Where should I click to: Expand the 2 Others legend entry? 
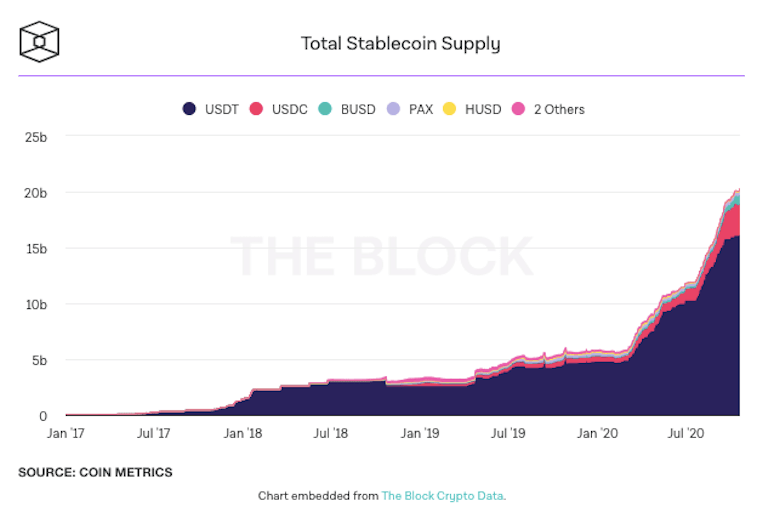pyautogui.click(x=559, y=109)
